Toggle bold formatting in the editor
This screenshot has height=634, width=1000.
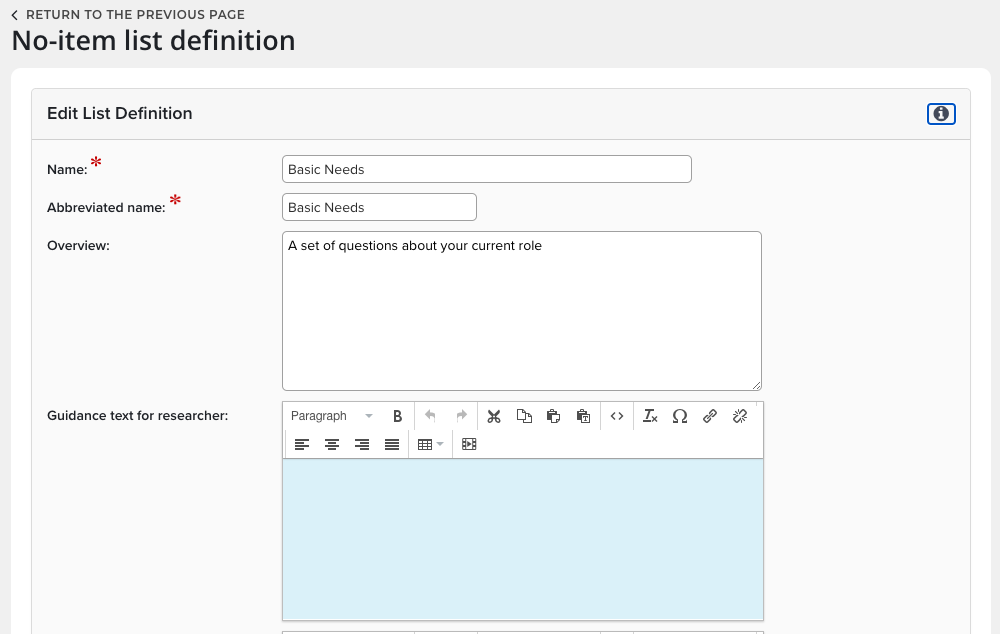coord(397,416)
